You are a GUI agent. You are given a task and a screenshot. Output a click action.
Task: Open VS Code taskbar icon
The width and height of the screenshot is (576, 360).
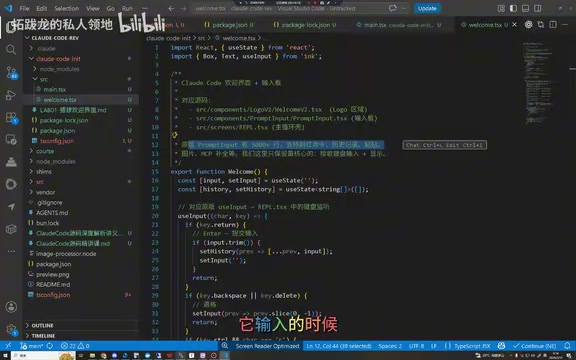pos(224,356)
